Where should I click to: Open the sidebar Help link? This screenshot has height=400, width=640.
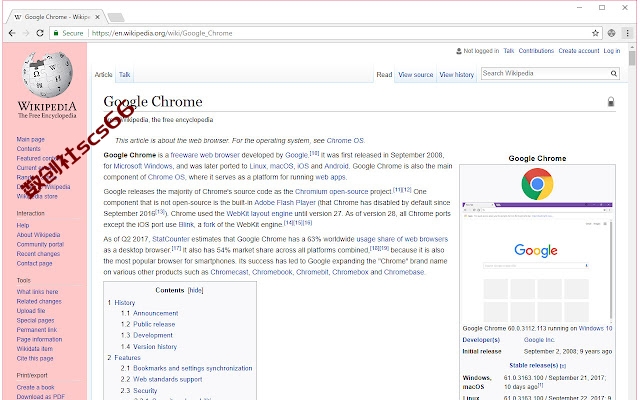[x=23, y=225]
